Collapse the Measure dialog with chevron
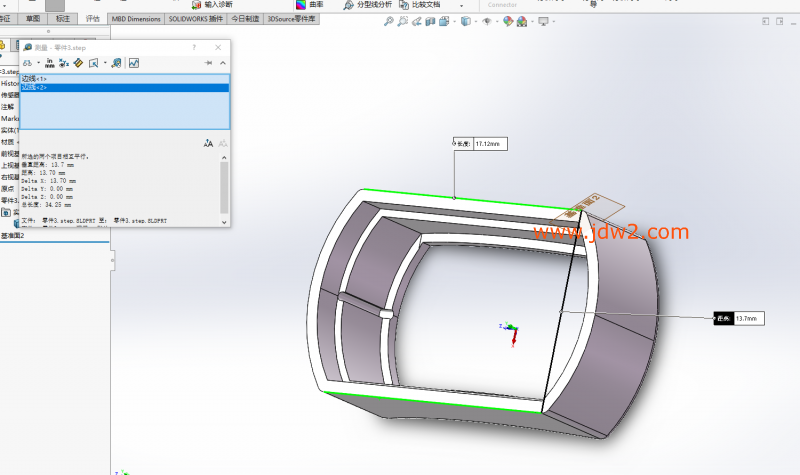800x475 pixels. 221,63
